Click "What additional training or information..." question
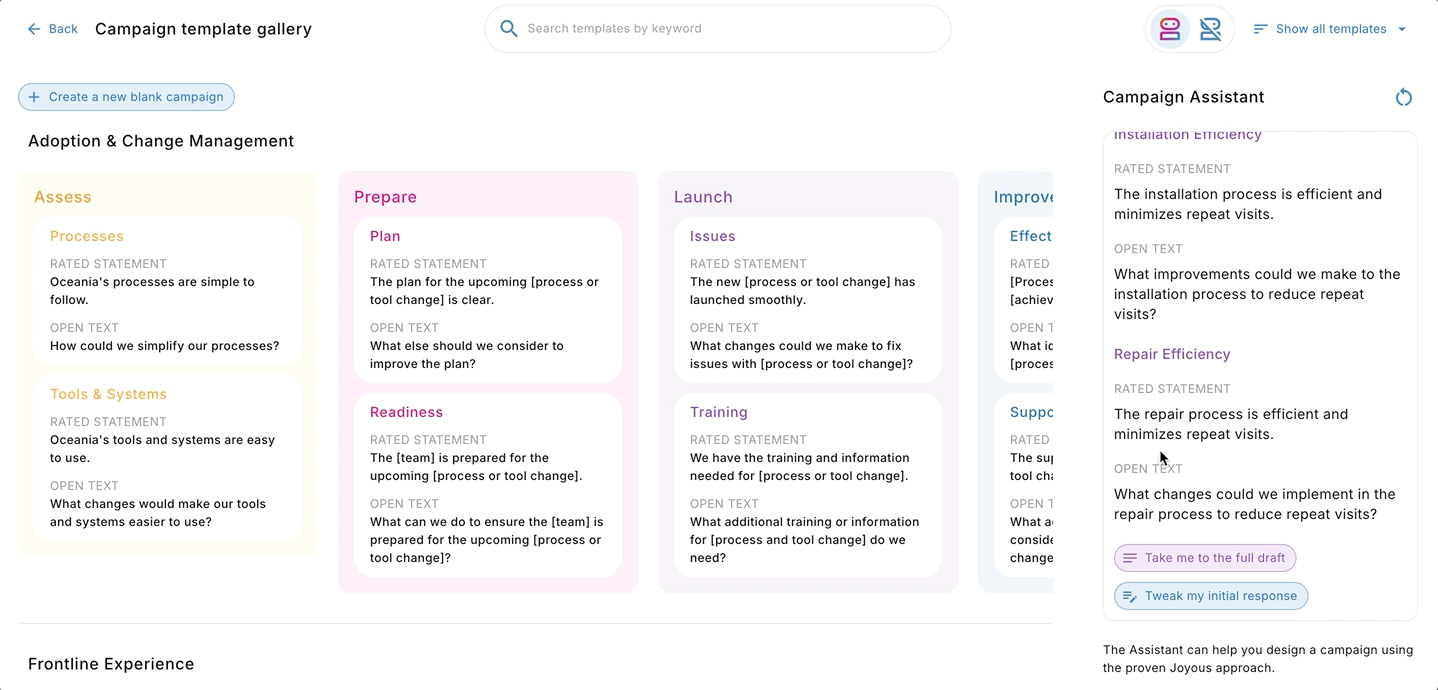Screen dimensions: 1438x690 coord(805,540)
